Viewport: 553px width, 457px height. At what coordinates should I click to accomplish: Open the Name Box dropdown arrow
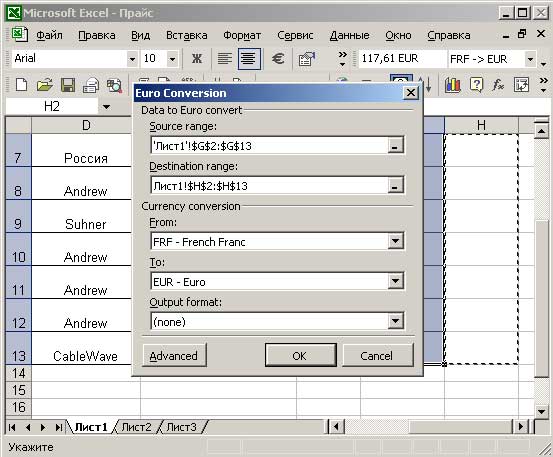[x=106, y=106]
